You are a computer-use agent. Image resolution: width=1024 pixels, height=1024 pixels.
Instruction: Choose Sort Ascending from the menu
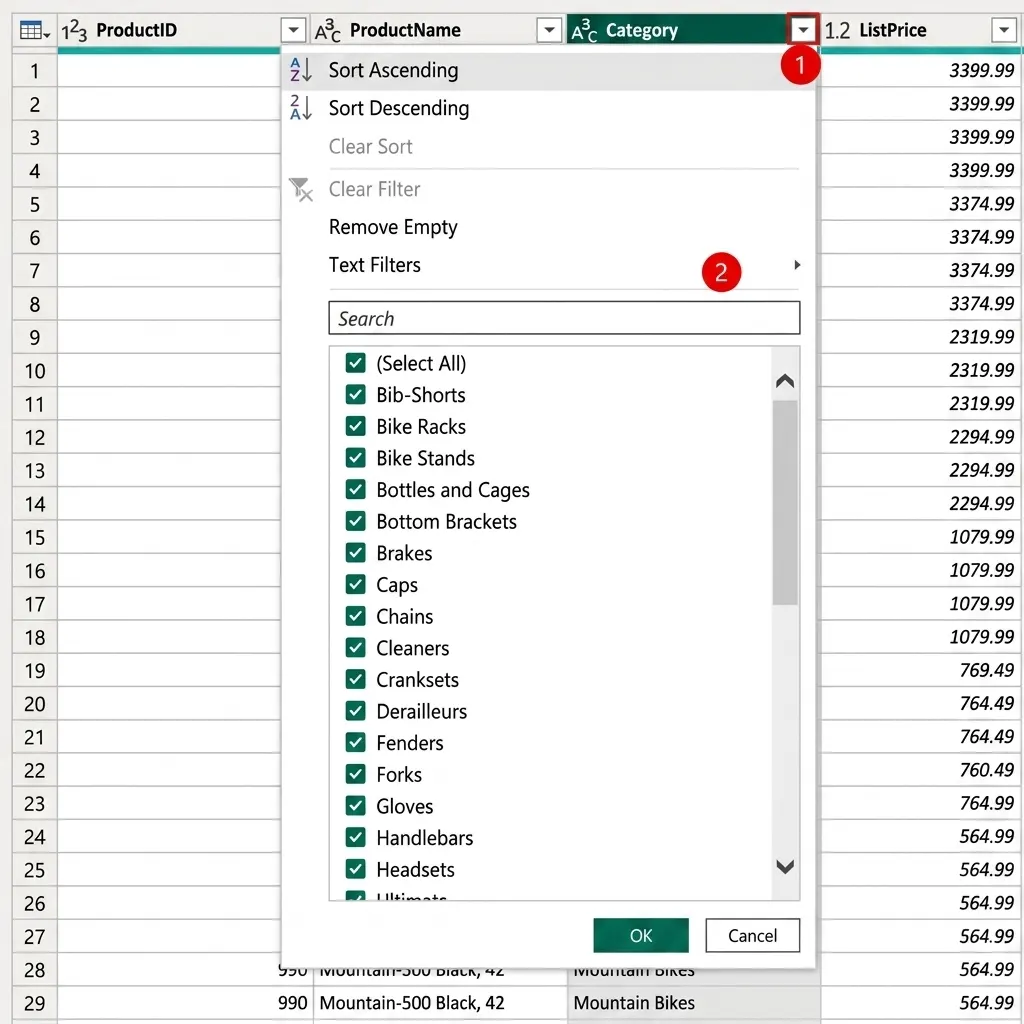tap(548, 70)
